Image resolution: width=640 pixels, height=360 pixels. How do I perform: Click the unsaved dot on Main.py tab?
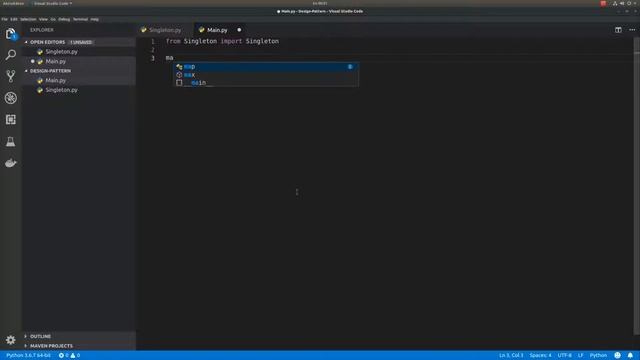[x=239, y=30]
